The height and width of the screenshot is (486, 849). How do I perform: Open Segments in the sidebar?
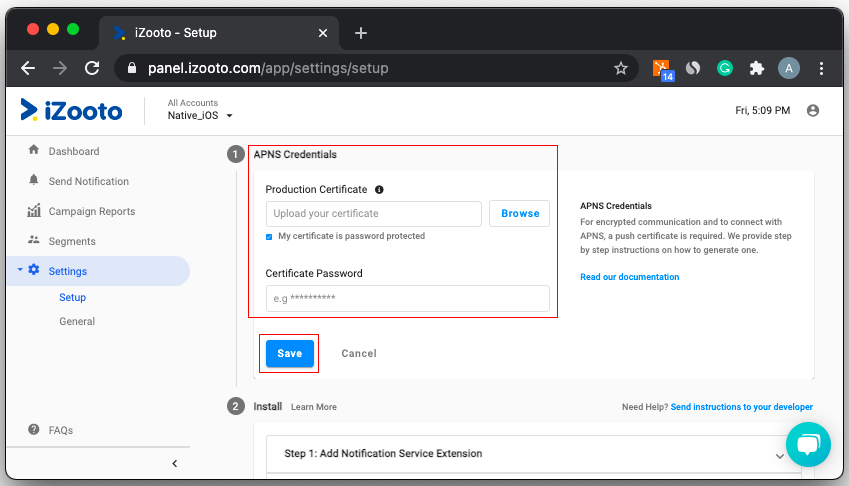click(72, 241)
